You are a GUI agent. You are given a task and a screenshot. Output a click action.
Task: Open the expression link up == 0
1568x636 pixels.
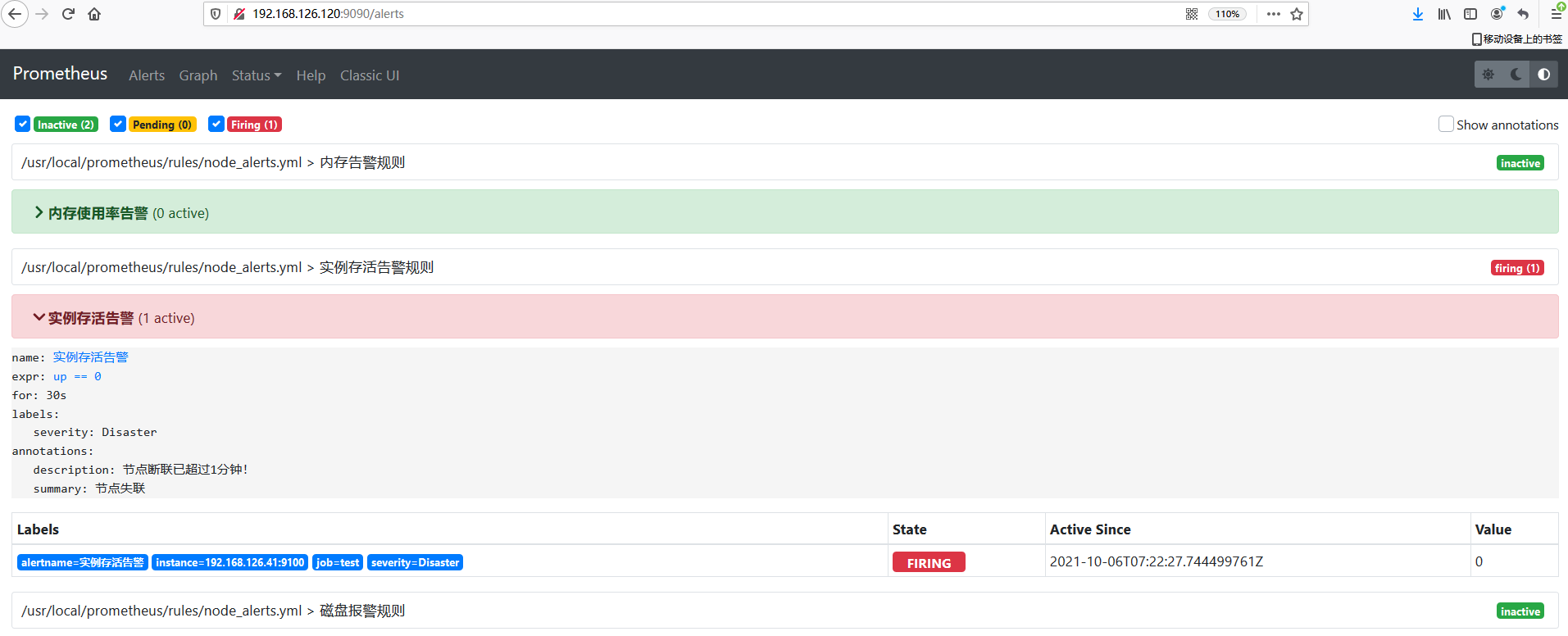[x=77, y=376]
